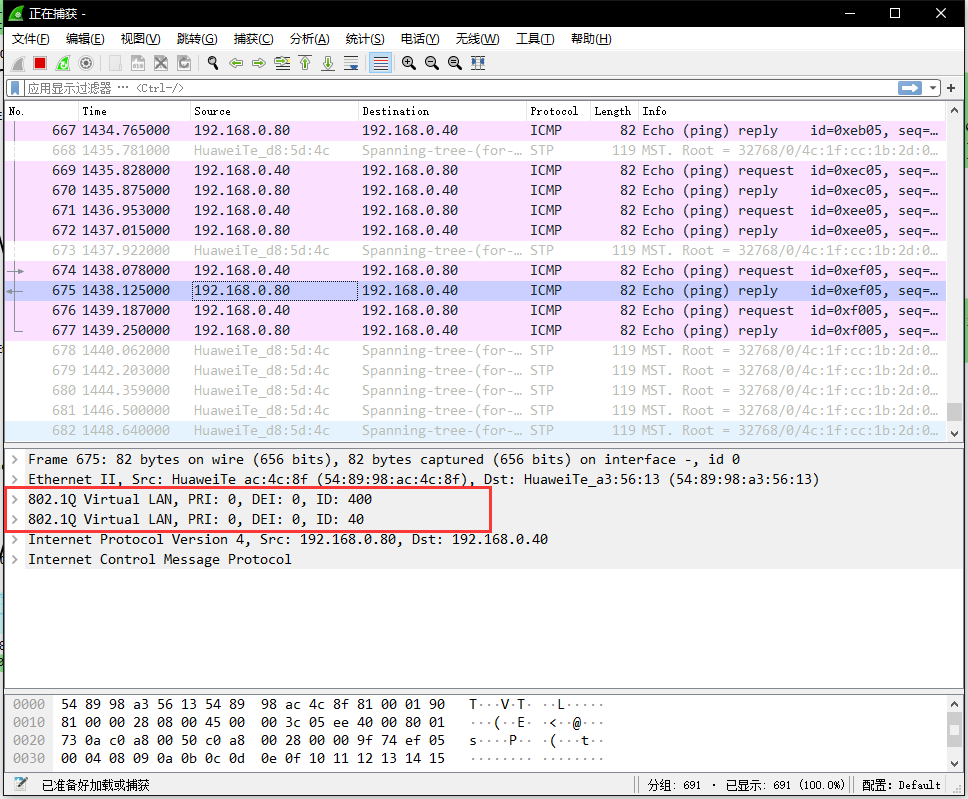Zoom in the main window text

[409, 63]
